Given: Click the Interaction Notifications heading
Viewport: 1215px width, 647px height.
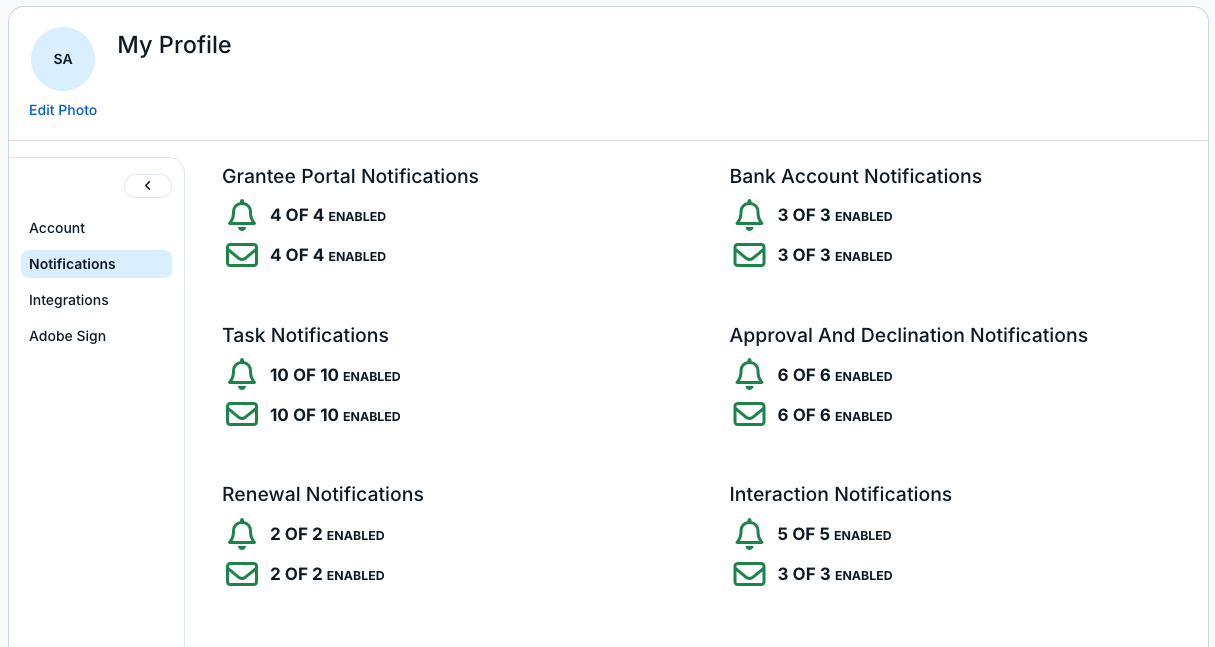Looking at the screenshot, I should [841, 494].
